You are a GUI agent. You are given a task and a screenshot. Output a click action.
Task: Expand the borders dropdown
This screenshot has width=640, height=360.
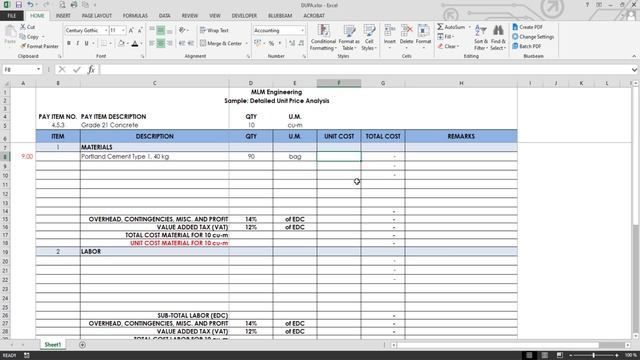(x=110, y=43)
